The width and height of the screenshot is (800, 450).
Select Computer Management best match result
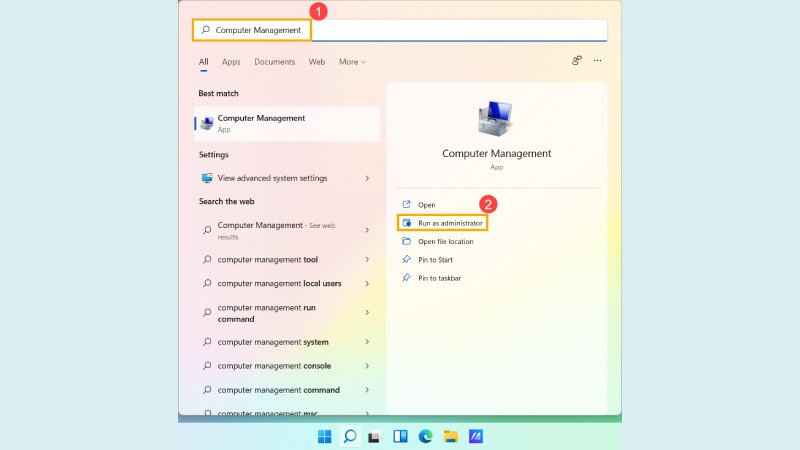pos(287,123)
